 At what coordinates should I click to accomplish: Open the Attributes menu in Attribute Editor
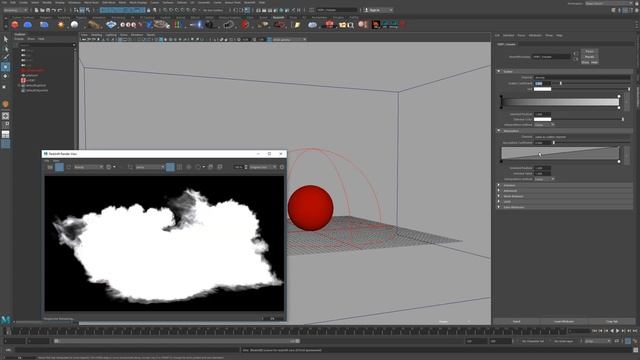[535, 36]
